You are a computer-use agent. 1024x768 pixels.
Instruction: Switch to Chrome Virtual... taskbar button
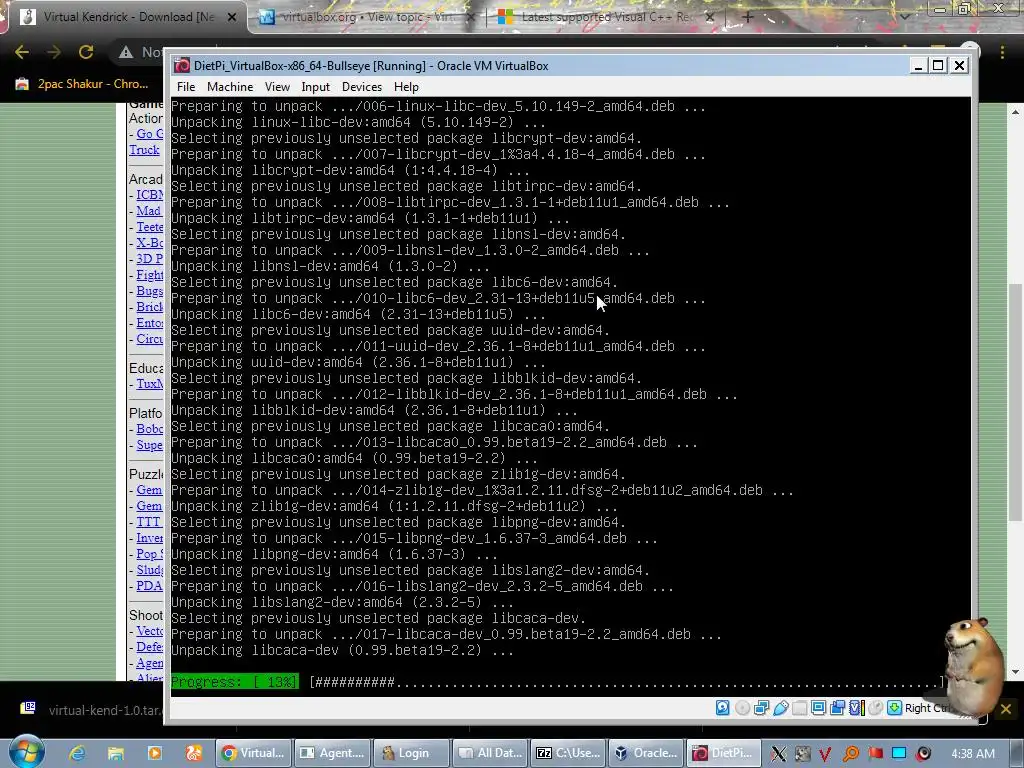(253, 753)
